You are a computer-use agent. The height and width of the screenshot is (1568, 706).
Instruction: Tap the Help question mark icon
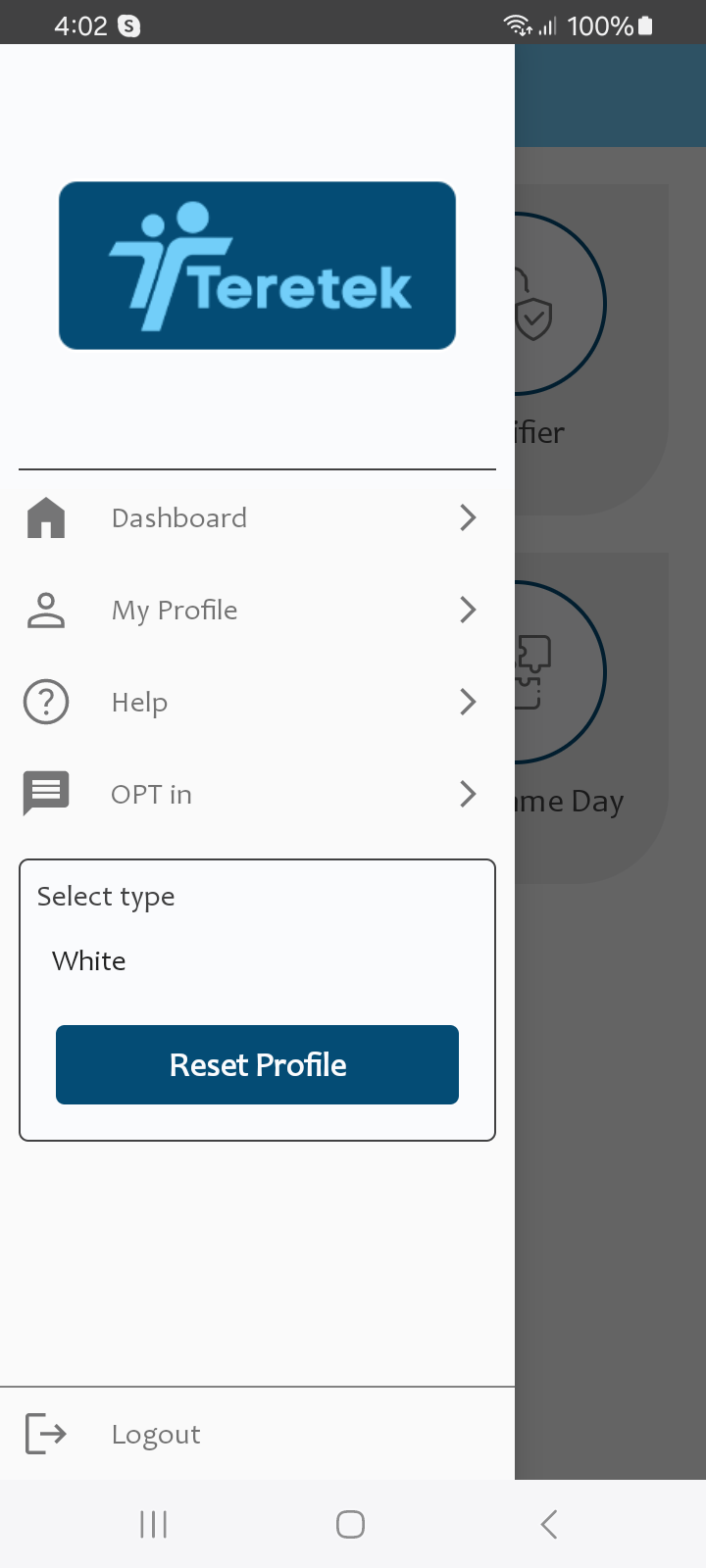pos(46,702)
